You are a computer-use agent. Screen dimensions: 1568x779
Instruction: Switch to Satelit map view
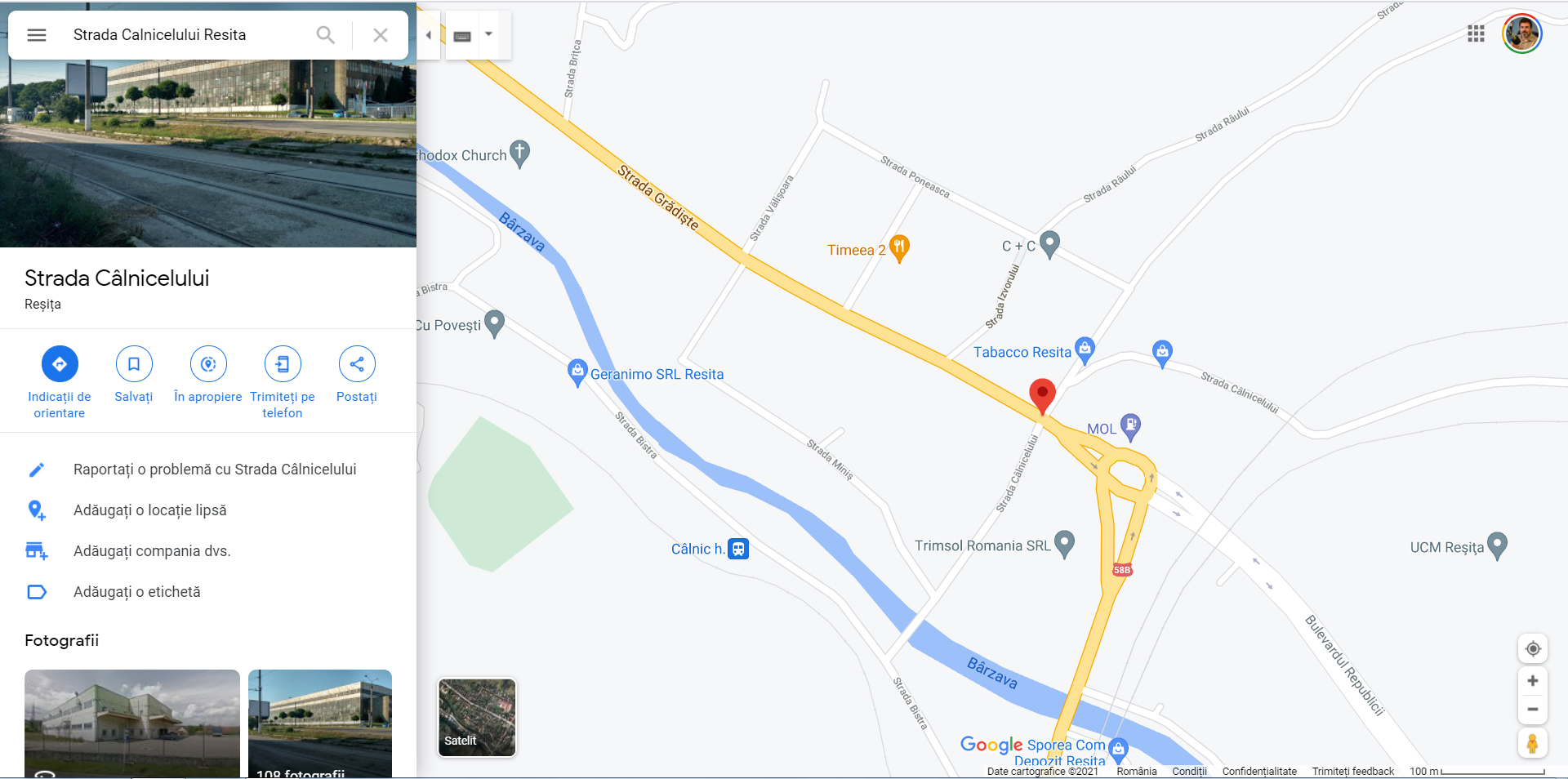(477, 718)
